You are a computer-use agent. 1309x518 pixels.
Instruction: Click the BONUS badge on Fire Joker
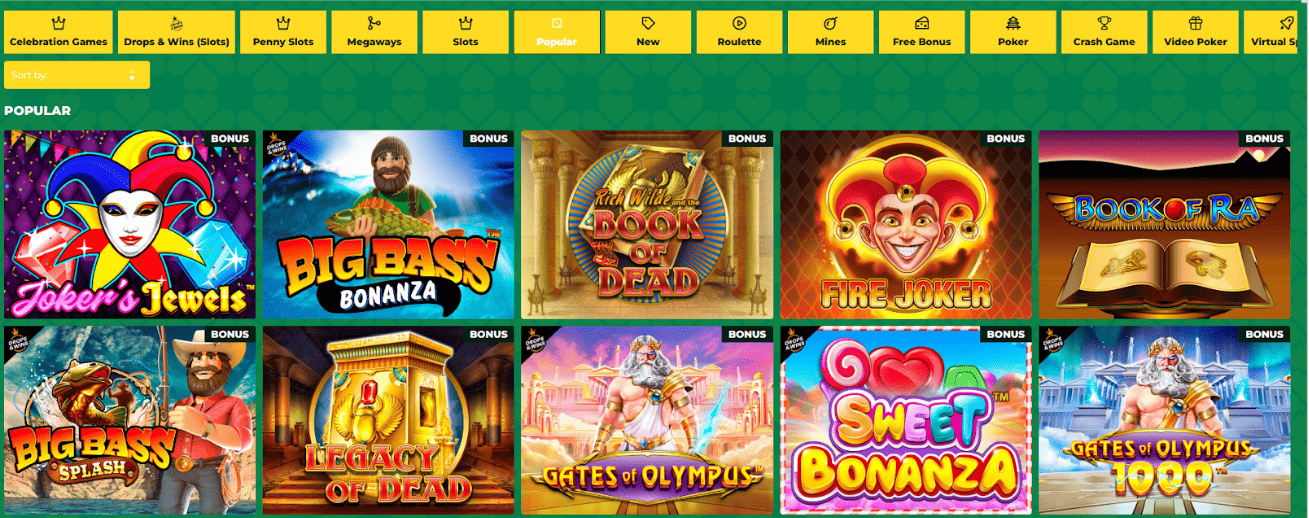1006,139
